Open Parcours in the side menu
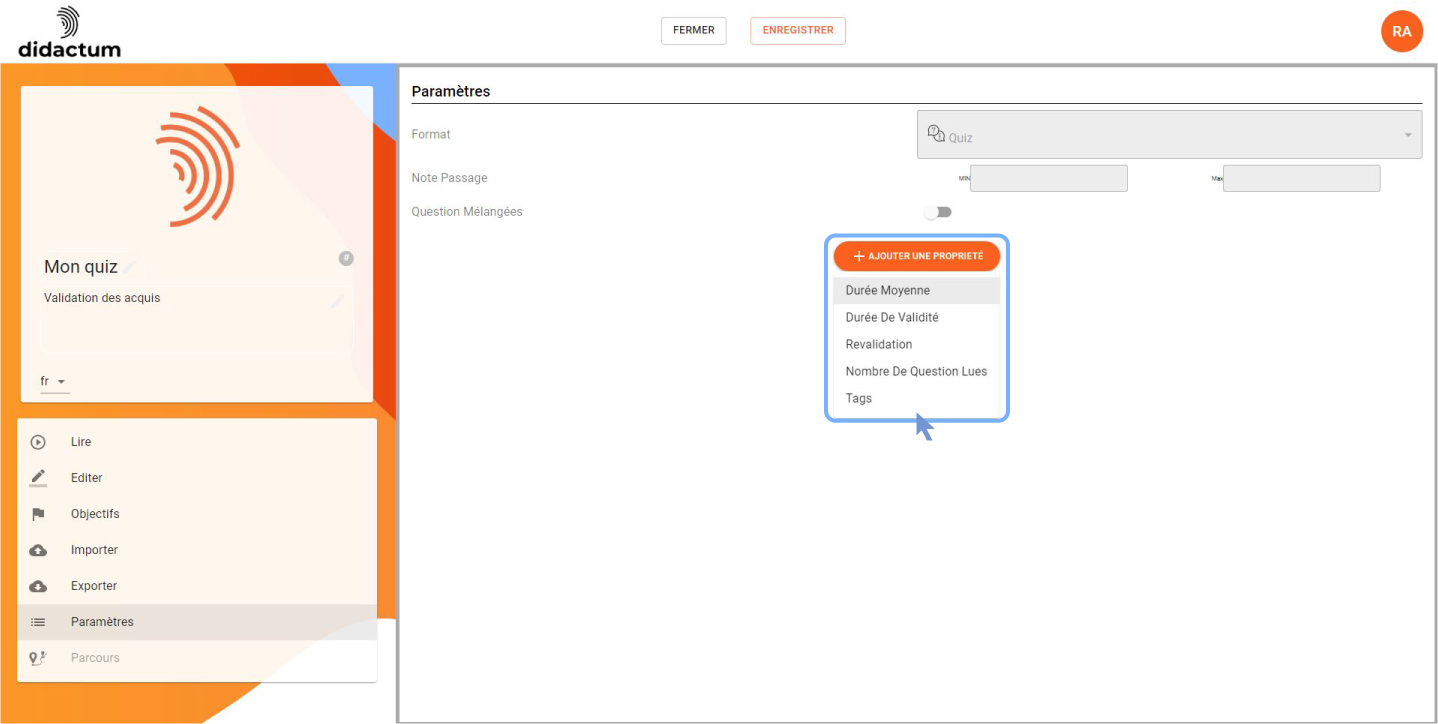 [197, 658]
